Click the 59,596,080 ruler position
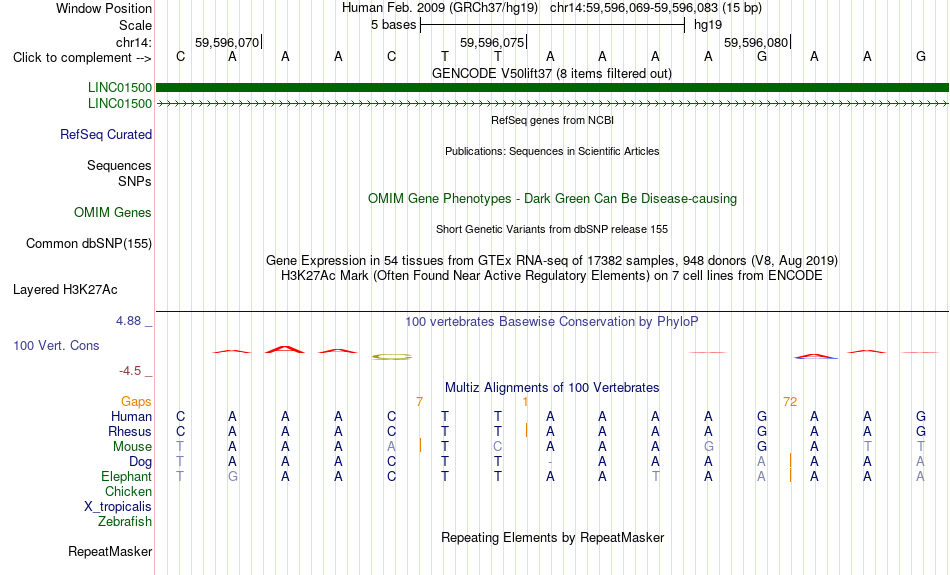 [756, 42]
